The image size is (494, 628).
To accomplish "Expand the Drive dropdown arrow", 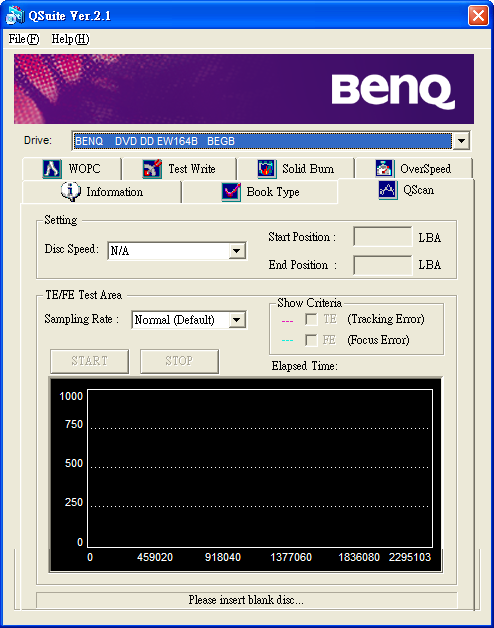I will point(461,141).
